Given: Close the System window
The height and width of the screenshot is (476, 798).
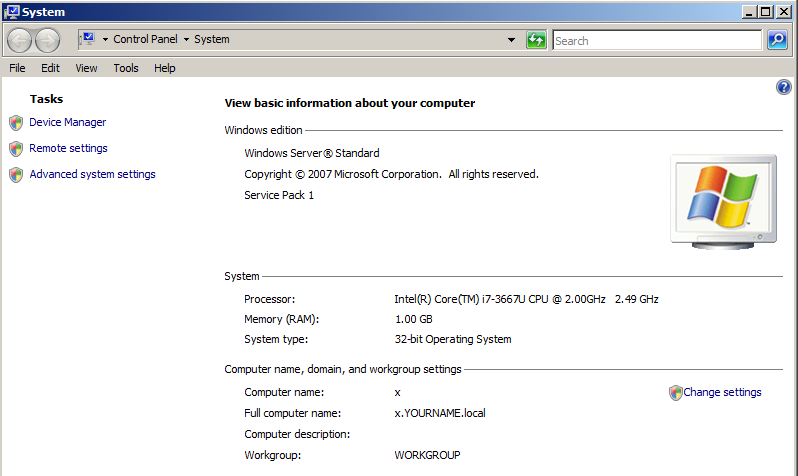Looking at the screenshot, I should (x=784, y=12).
